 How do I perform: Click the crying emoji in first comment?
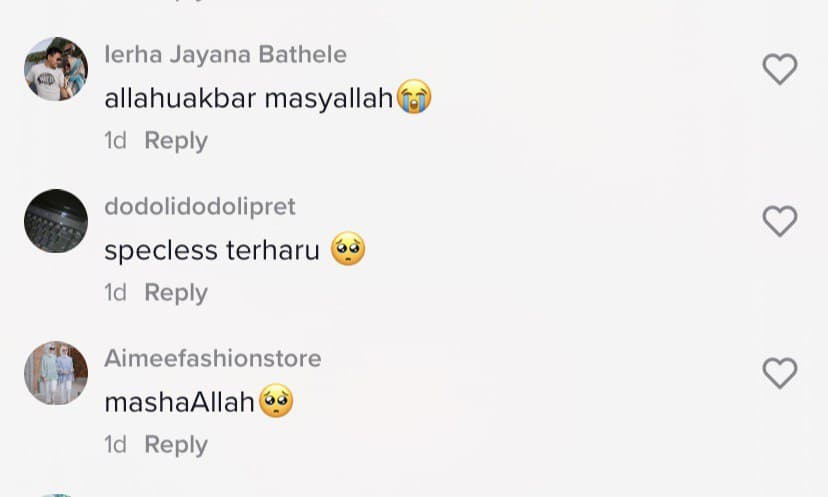coord(414,97)
